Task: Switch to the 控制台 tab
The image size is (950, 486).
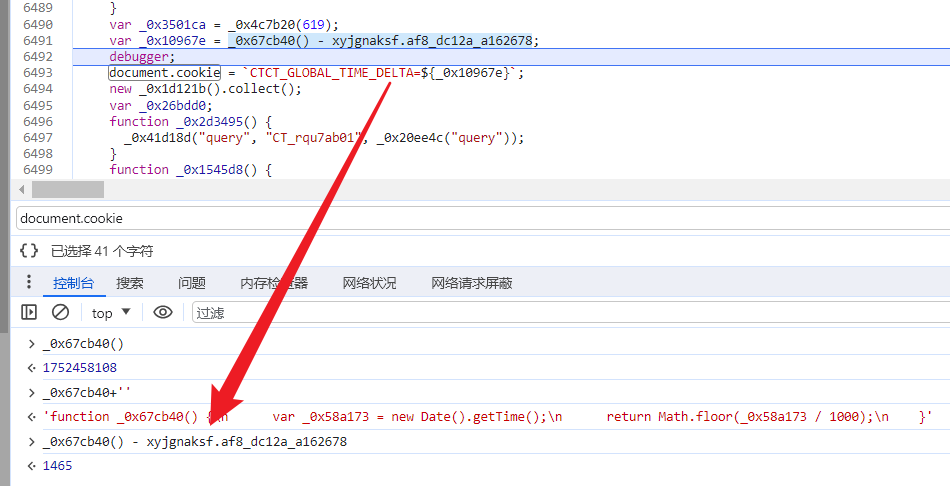Action: click(73, 283)
